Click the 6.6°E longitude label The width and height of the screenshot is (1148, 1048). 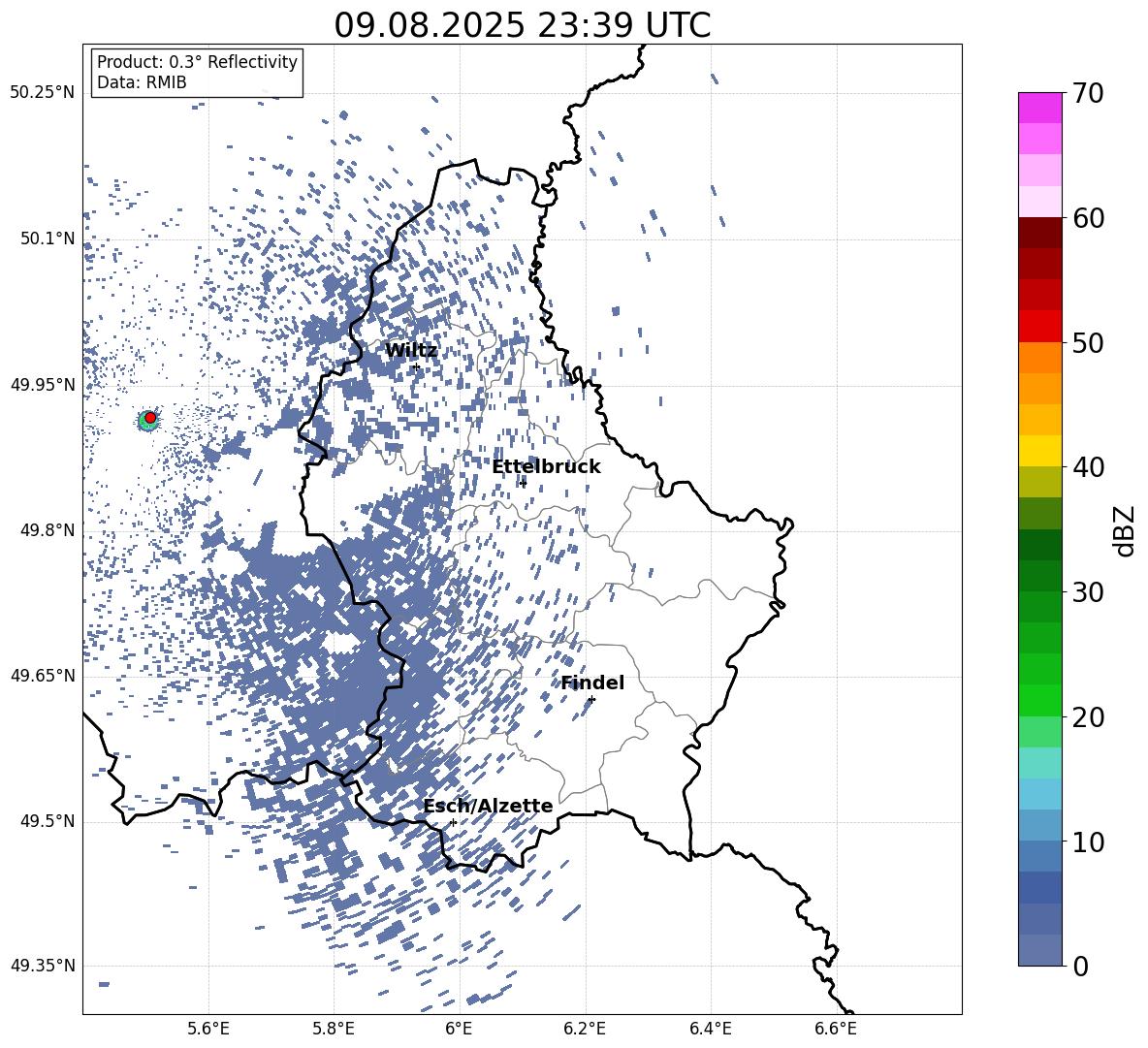coord(836,1030)
